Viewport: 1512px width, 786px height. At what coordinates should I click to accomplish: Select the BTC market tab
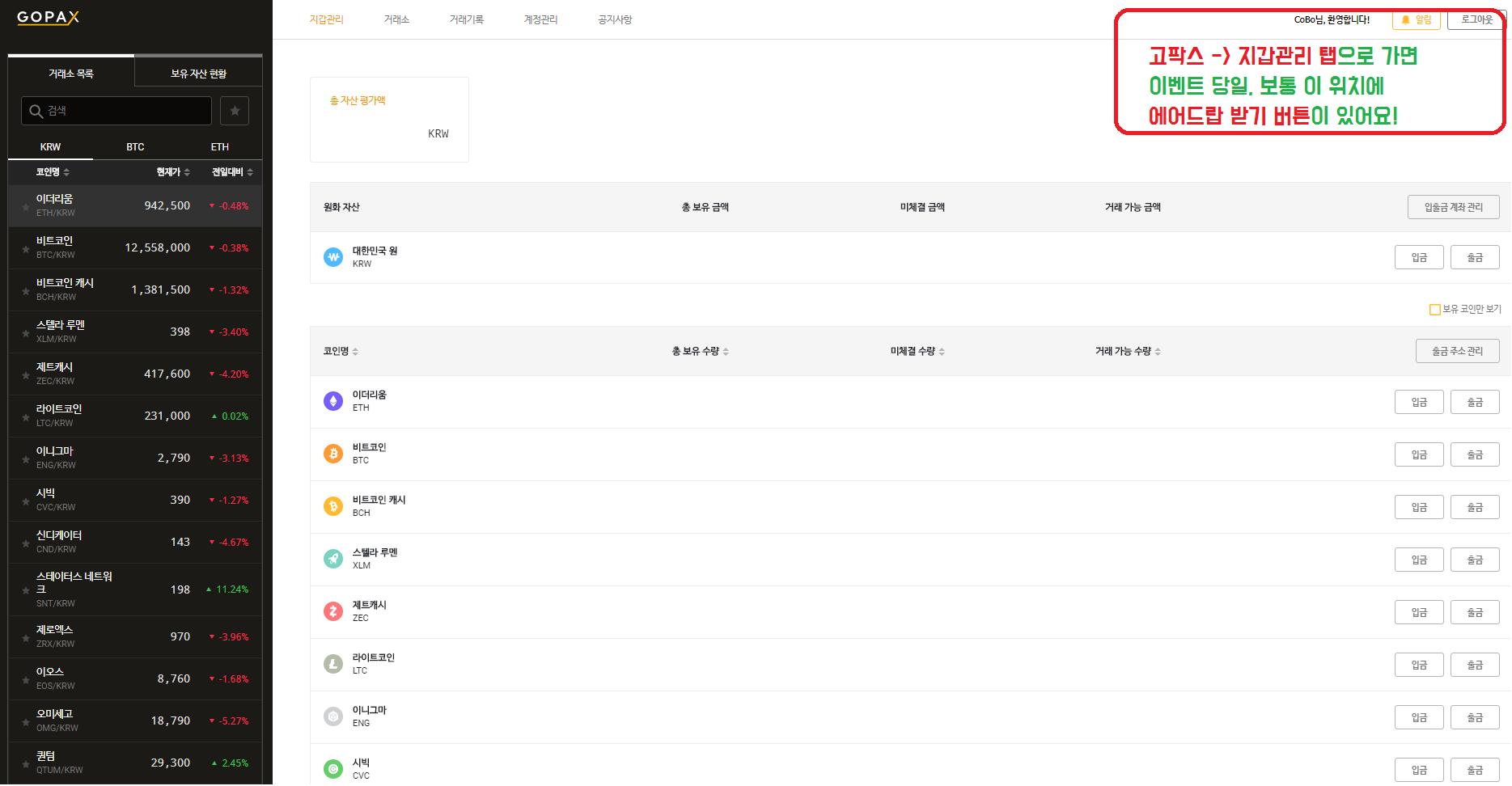135,147
